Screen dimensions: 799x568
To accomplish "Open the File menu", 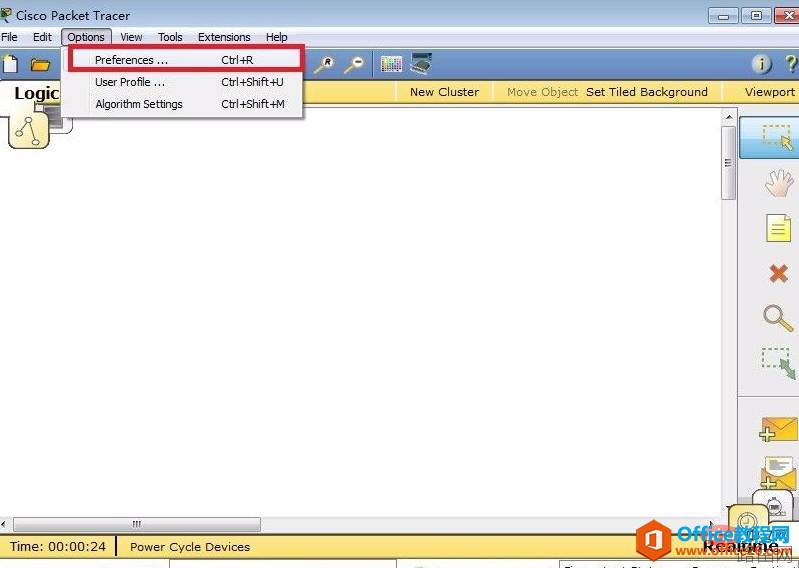I will point(9,37).
